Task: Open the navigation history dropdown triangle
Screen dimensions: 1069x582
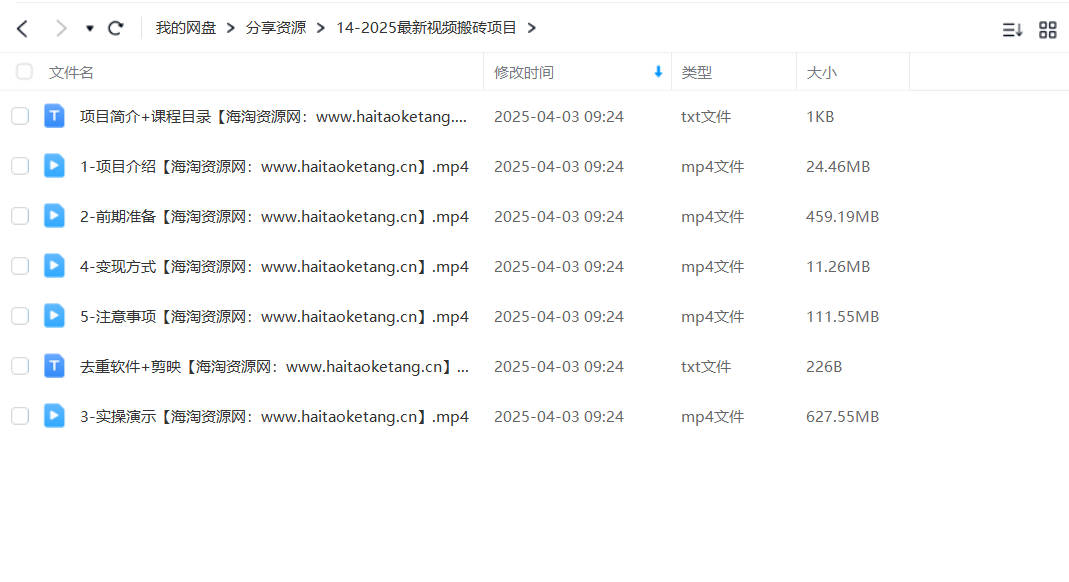Action: (89, 29)
